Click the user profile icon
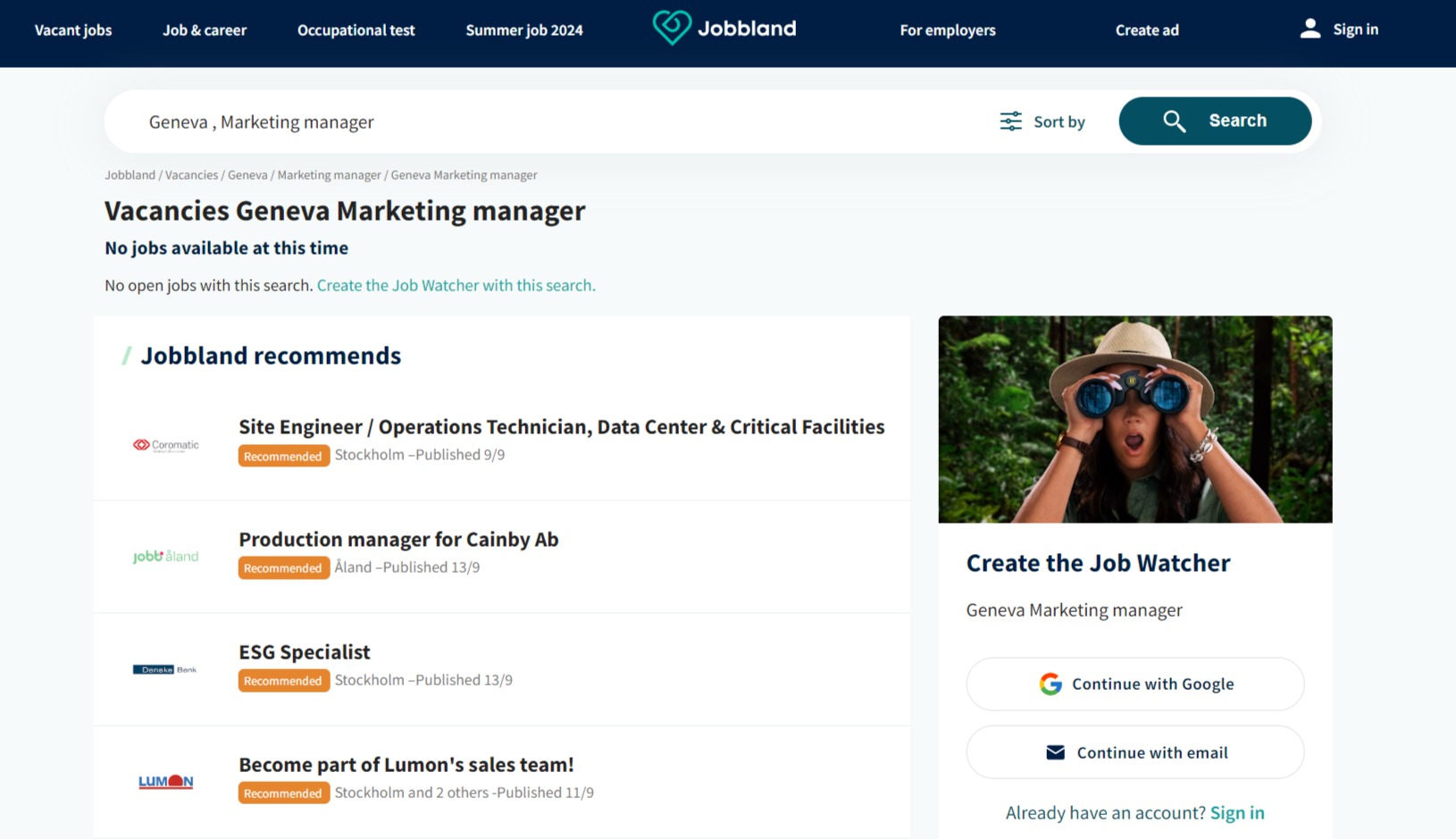Screen dimensions: 1456x839 [x=1310, y=29]
